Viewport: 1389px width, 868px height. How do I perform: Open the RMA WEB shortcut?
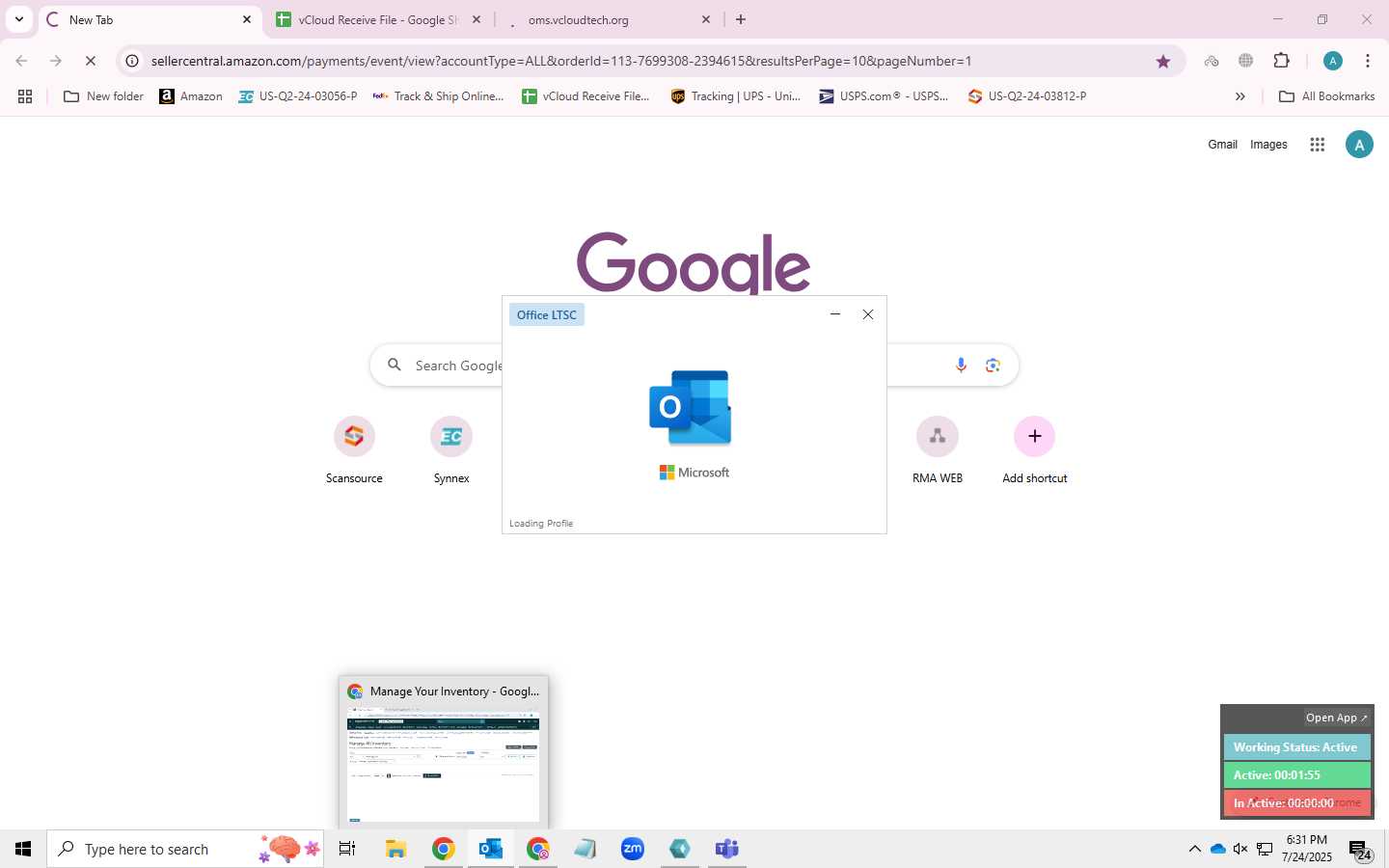click(x=938, y=449)
